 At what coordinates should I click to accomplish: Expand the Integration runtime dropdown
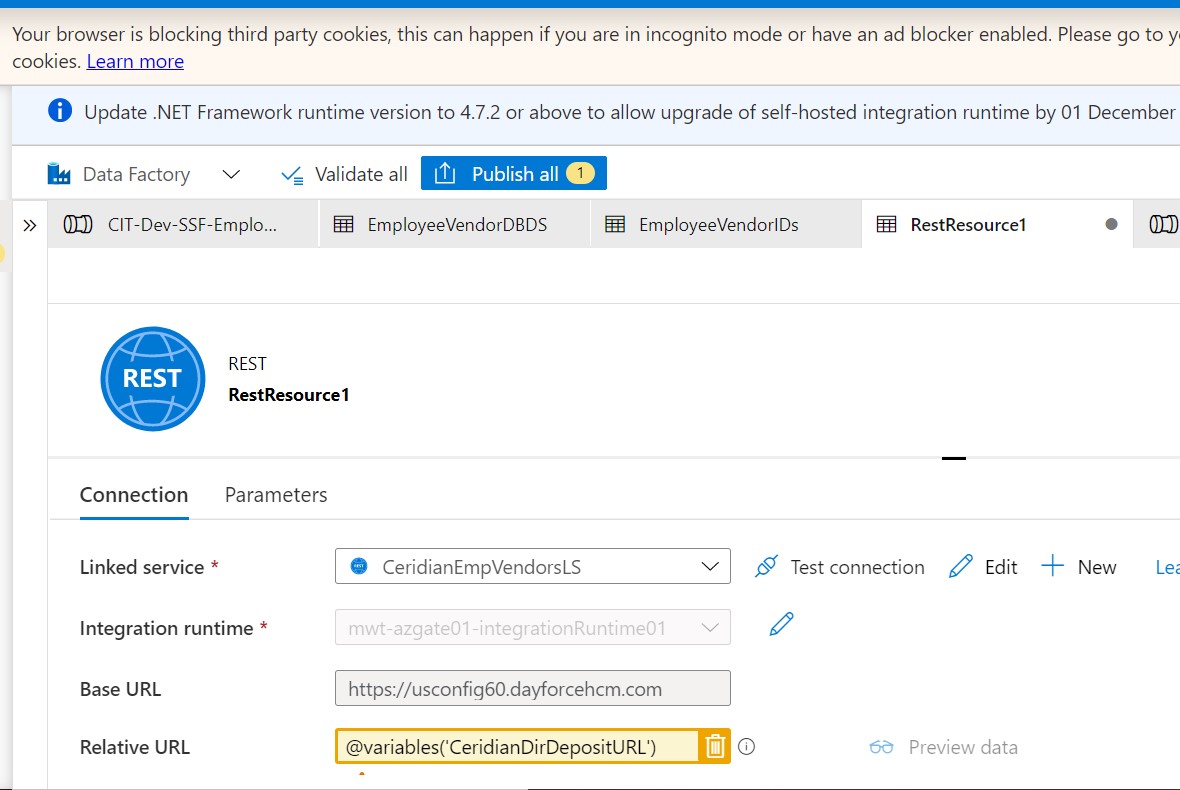pos(707,627)
